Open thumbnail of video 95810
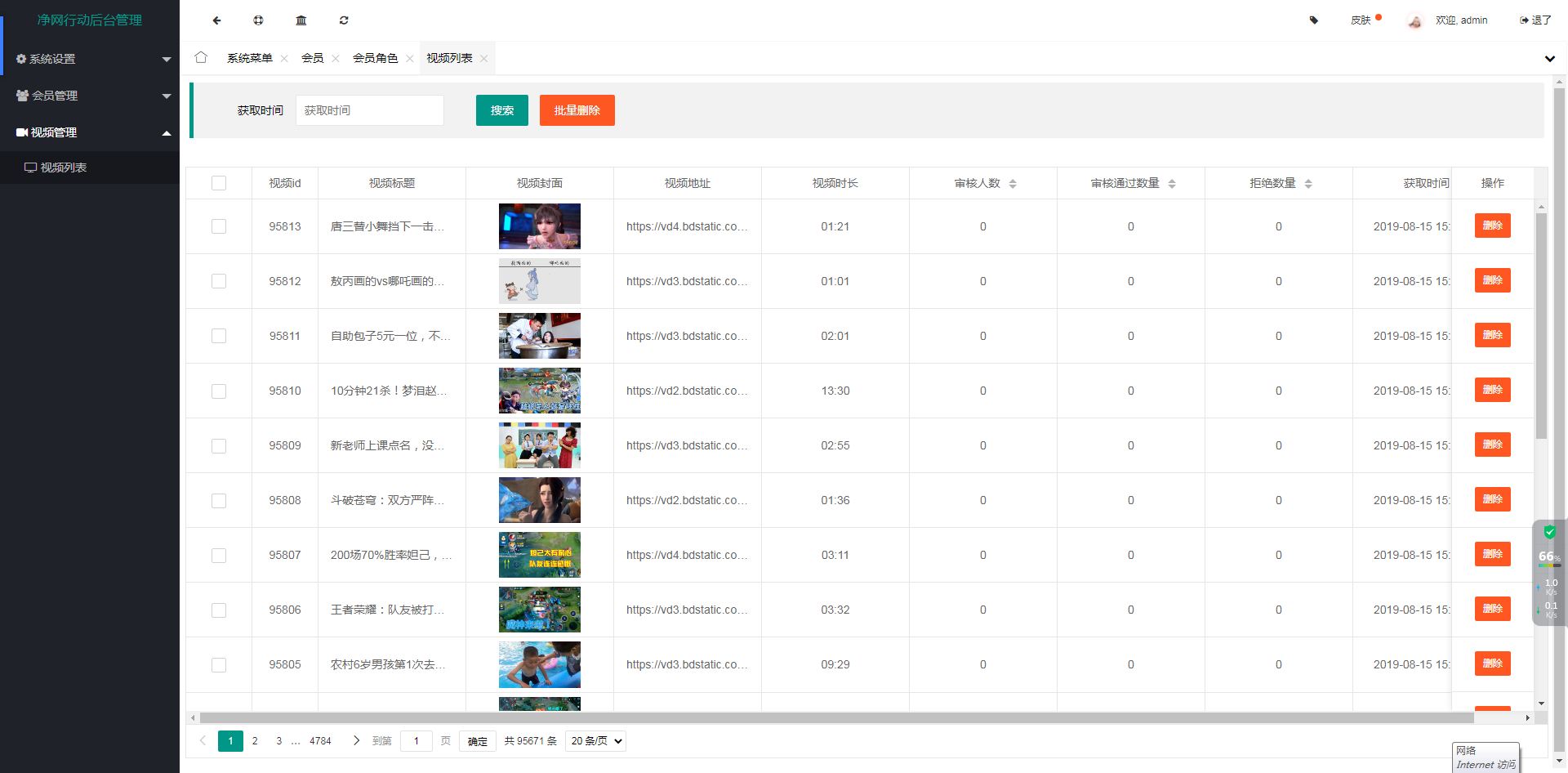Image resolution: width=1568 pixels, height=773 pixels. (540, 391)
